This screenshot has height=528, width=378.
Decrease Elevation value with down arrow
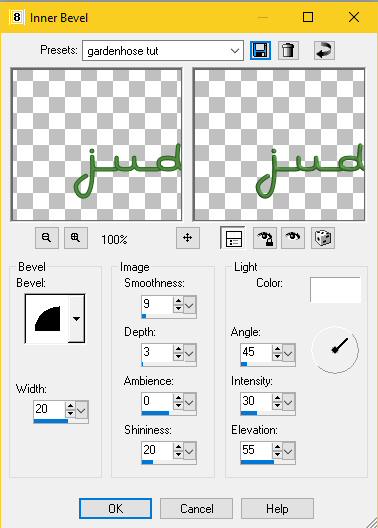click(277, 455)
